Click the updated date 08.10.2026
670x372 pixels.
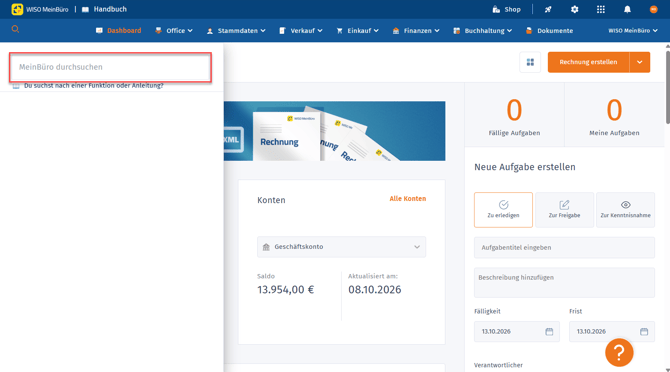point(375,290)
